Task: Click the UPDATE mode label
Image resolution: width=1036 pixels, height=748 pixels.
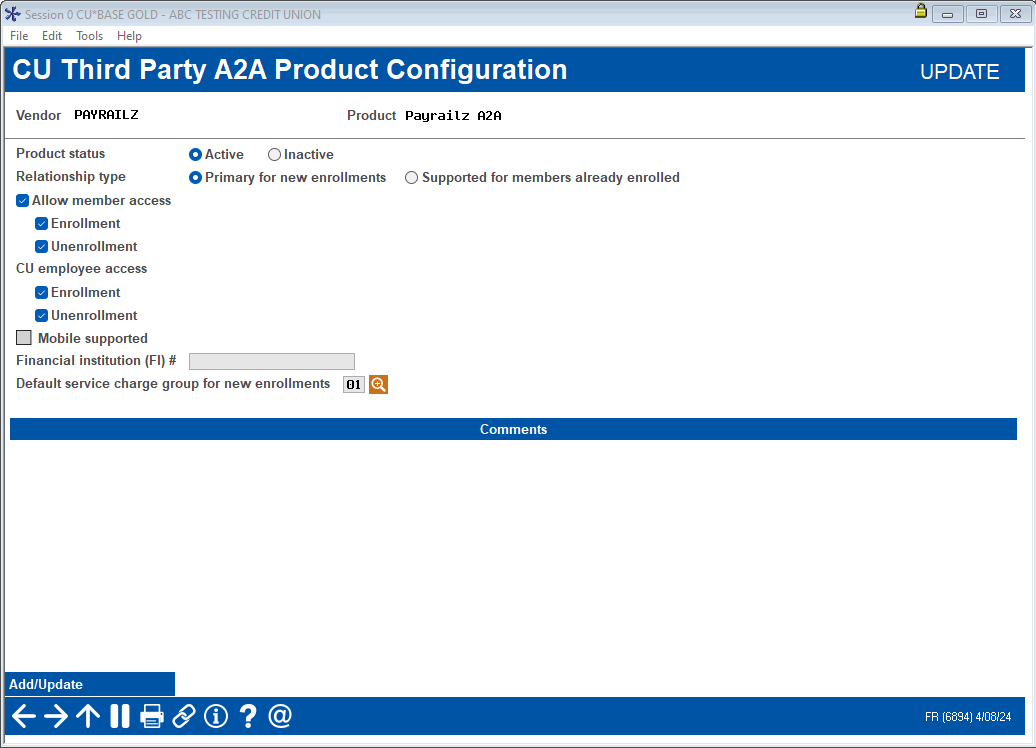Action: click(959, 71)
